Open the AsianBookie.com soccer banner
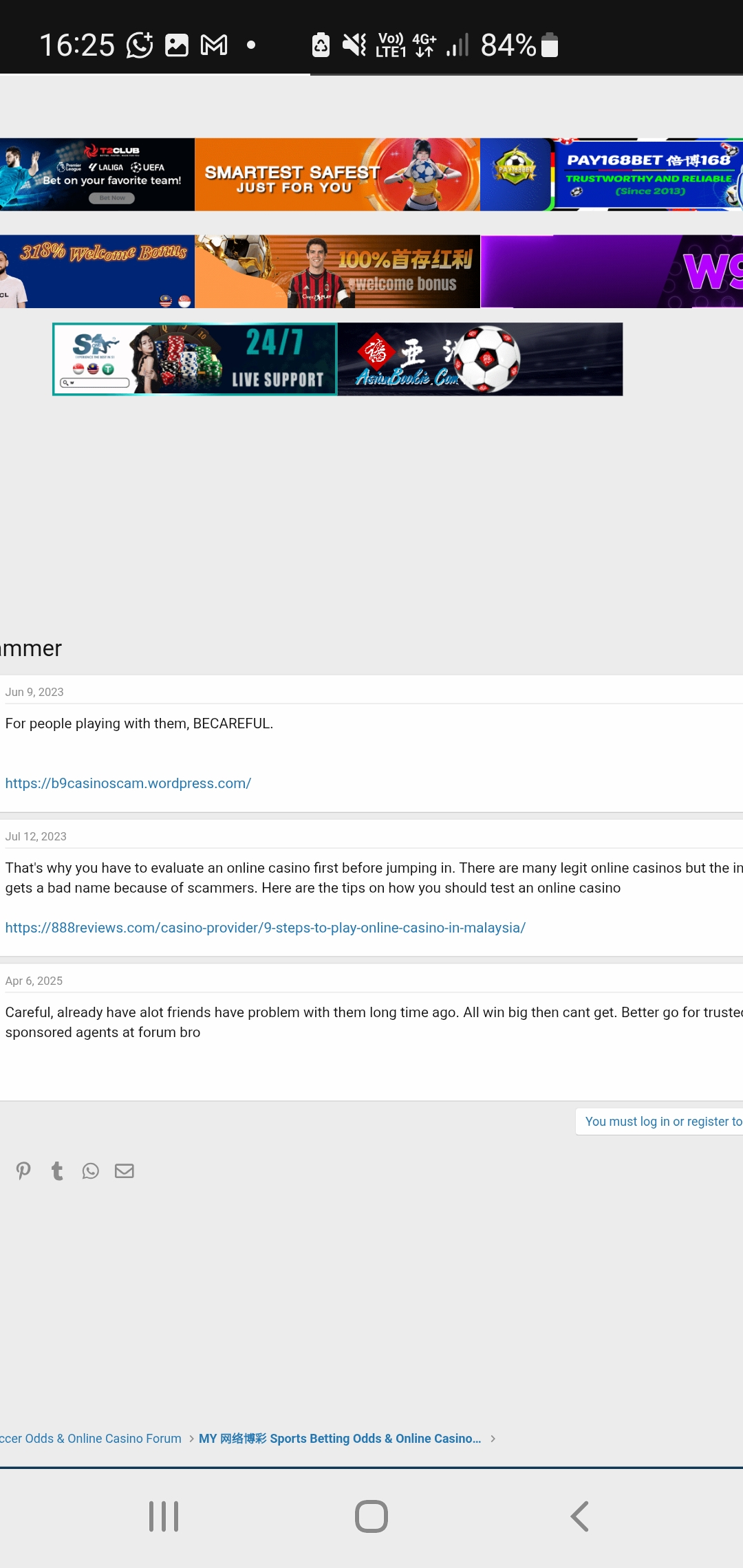The width and height of the screenshot is (743, 1568). coord(480,359)
